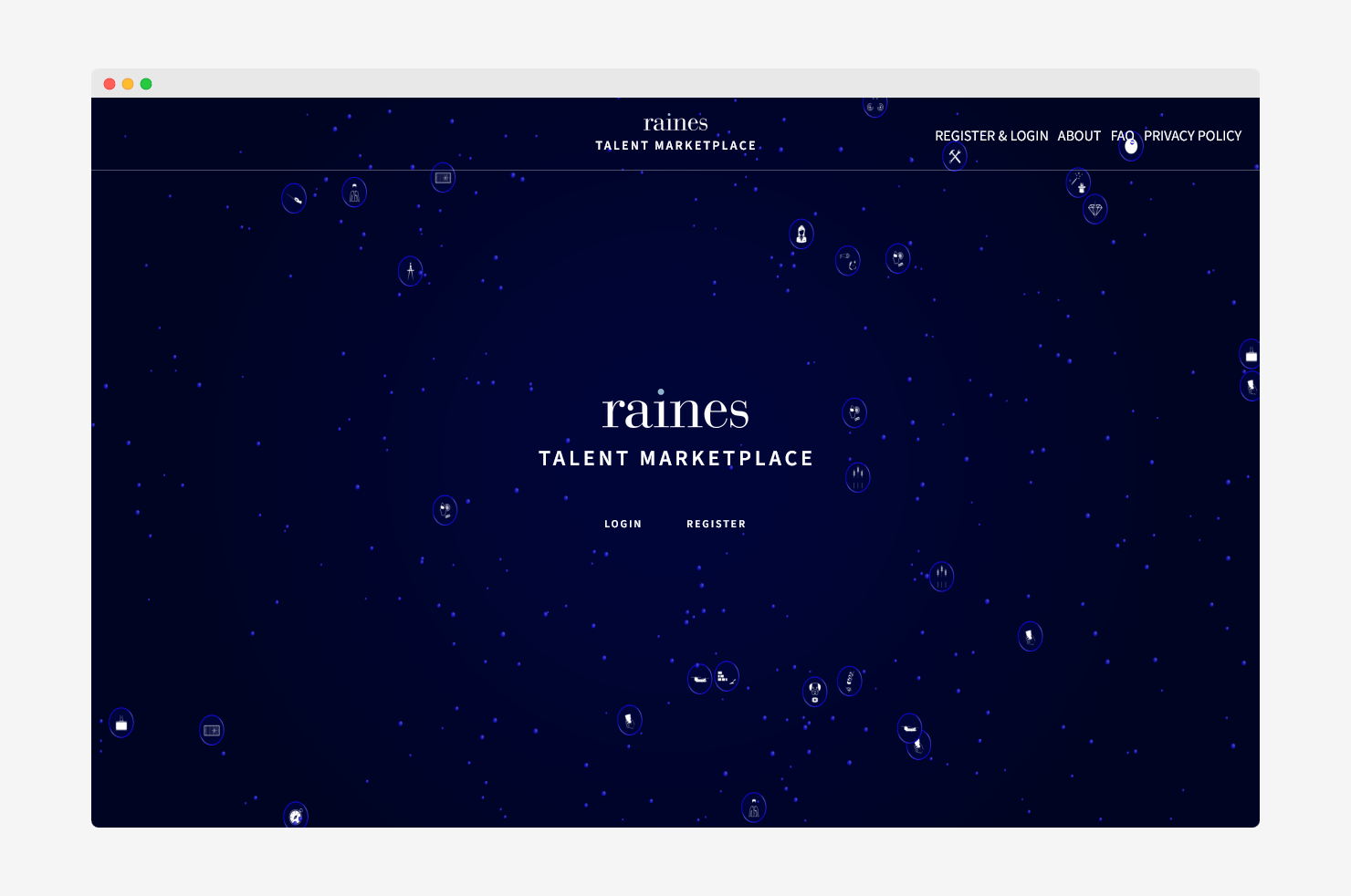This screenshot has width=1351, height=896.
Task: Click the center REGISTER button
Action: [716, 524]
